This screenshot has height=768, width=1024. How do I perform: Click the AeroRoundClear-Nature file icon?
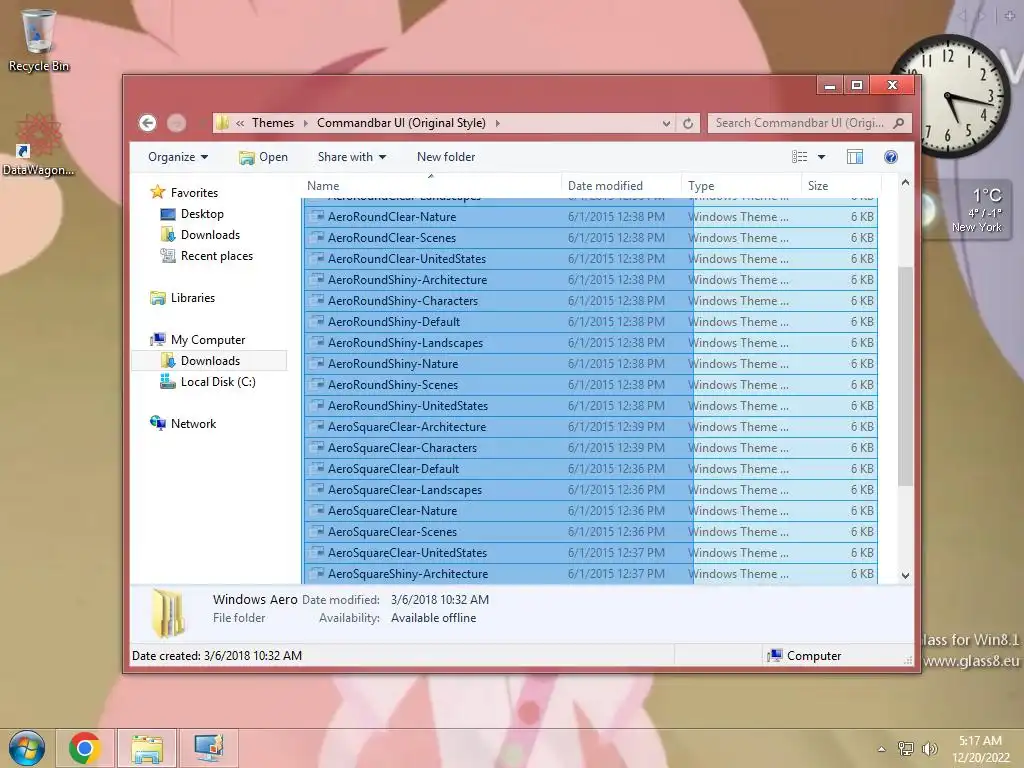[x=317, y=216]
